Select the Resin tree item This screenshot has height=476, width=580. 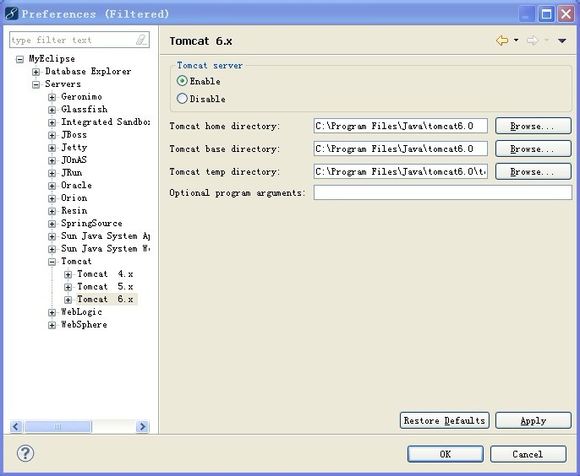[74, 210]
